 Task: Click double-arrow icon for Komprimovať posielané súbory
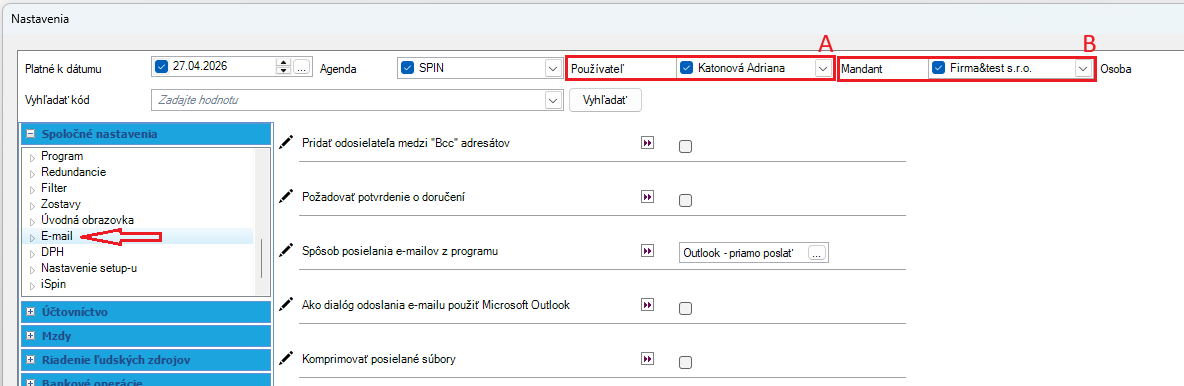coord(646,358)
